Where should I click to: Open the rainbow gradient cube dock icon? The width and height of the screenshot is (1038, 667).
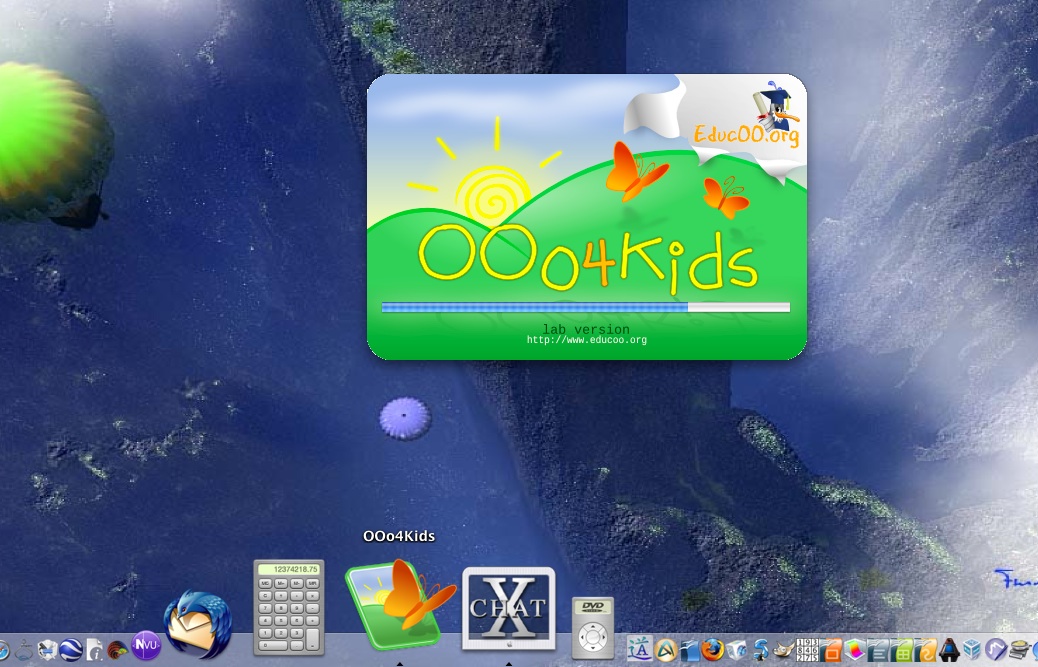[855, 650]
